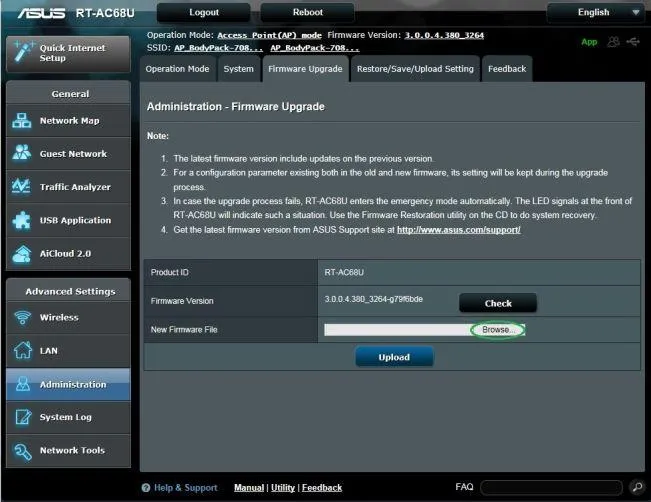
Task: Open the Utility link in footer
Action: [x=283, y=487]
